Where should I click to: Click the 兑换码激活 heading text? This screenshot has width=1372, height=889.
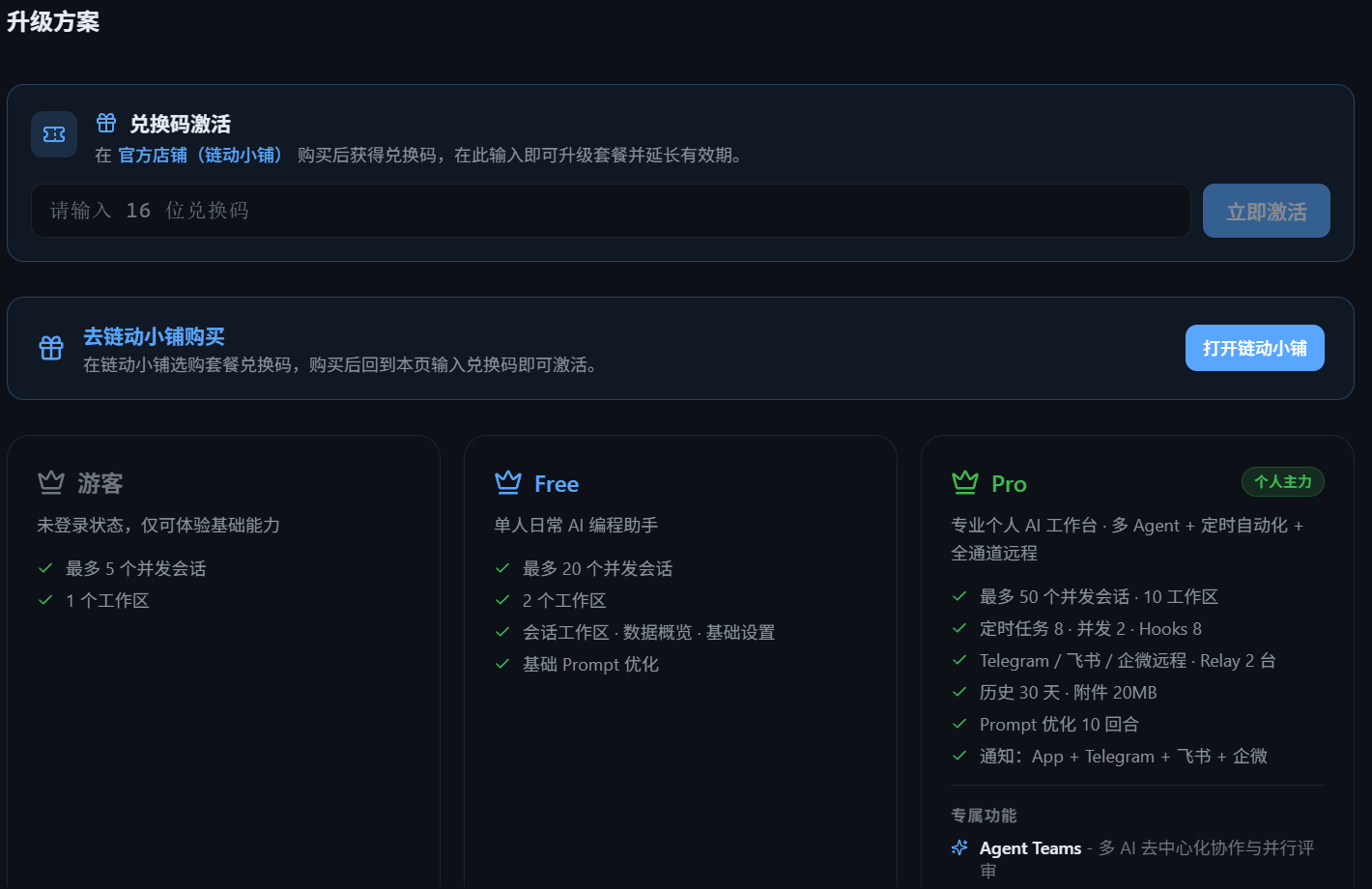coord(181,124)
